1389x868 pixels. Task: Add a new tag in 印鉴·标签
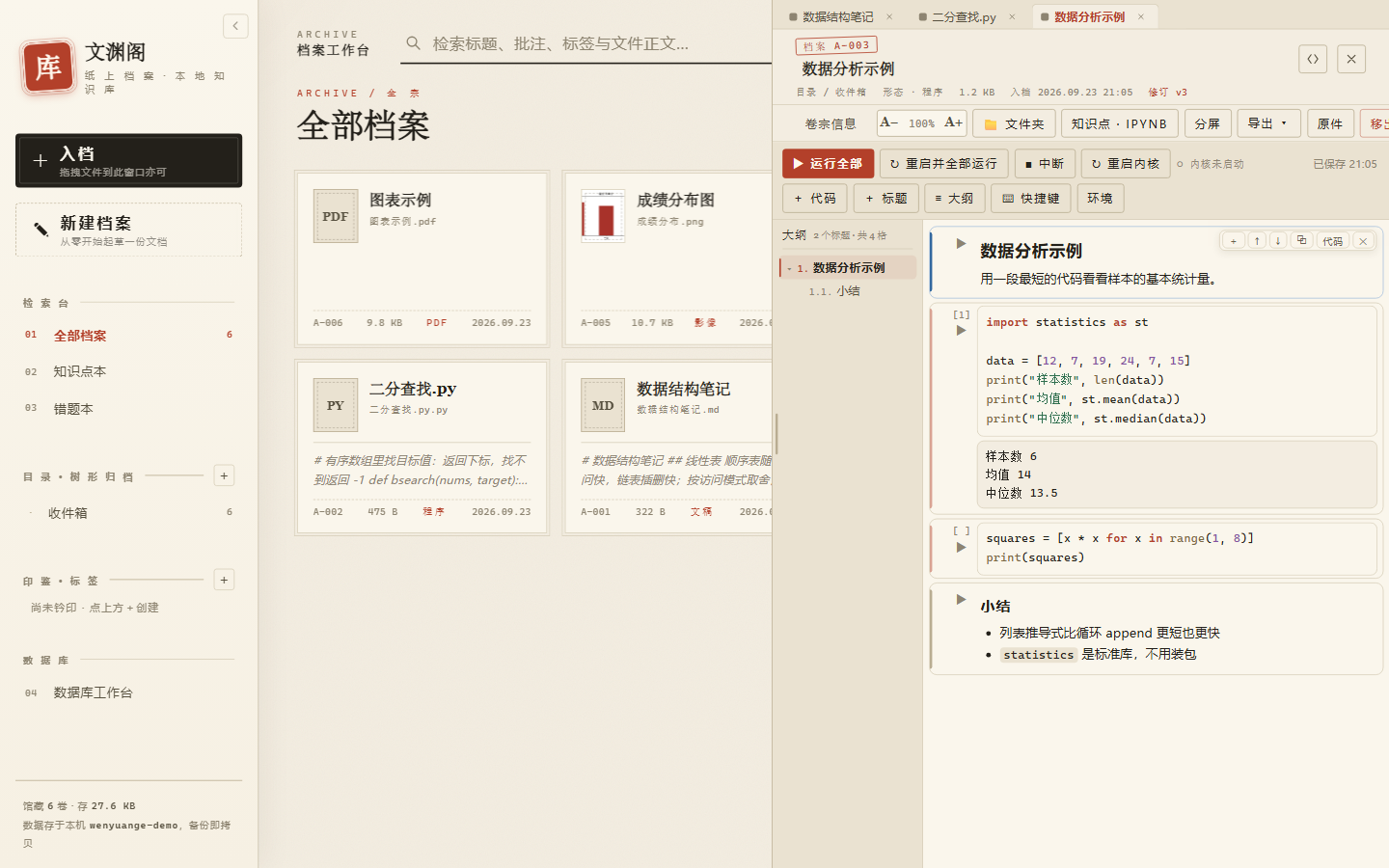coord(224,580)
